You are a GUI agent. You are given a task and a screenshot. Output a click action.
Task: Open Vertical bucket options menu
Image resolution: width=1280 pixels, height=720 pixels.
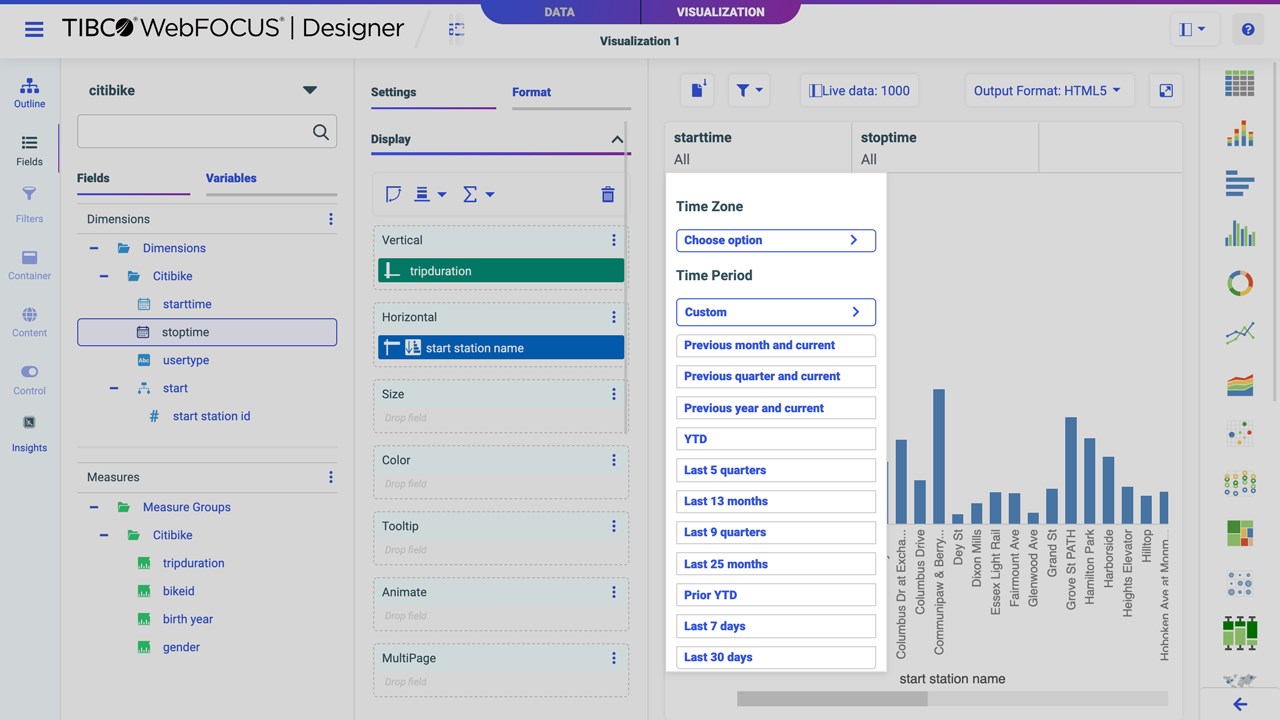point(614,240)
